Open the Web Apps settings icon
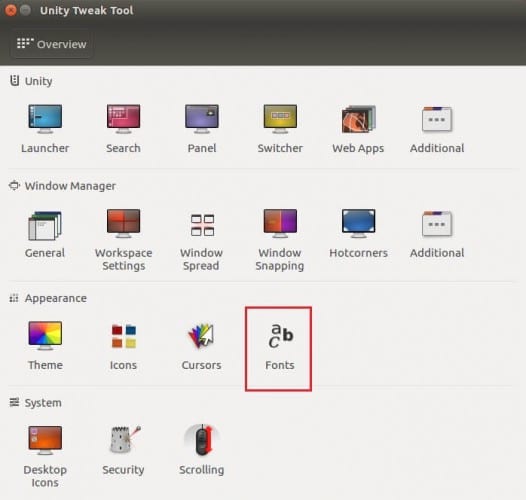The image size is (526, 500). [358, 119]
